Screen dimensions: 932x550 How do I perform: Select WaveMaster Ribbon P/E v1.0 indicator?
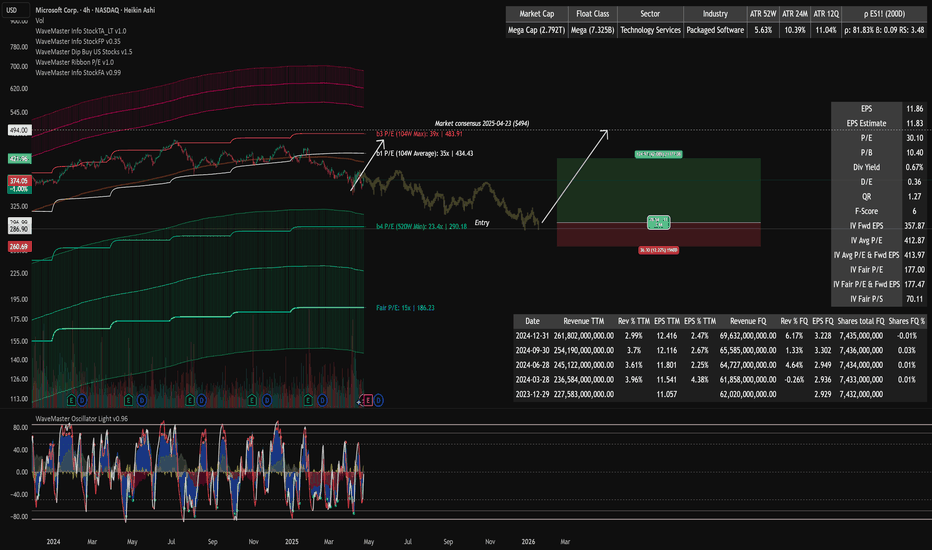[x=74, y=62]
